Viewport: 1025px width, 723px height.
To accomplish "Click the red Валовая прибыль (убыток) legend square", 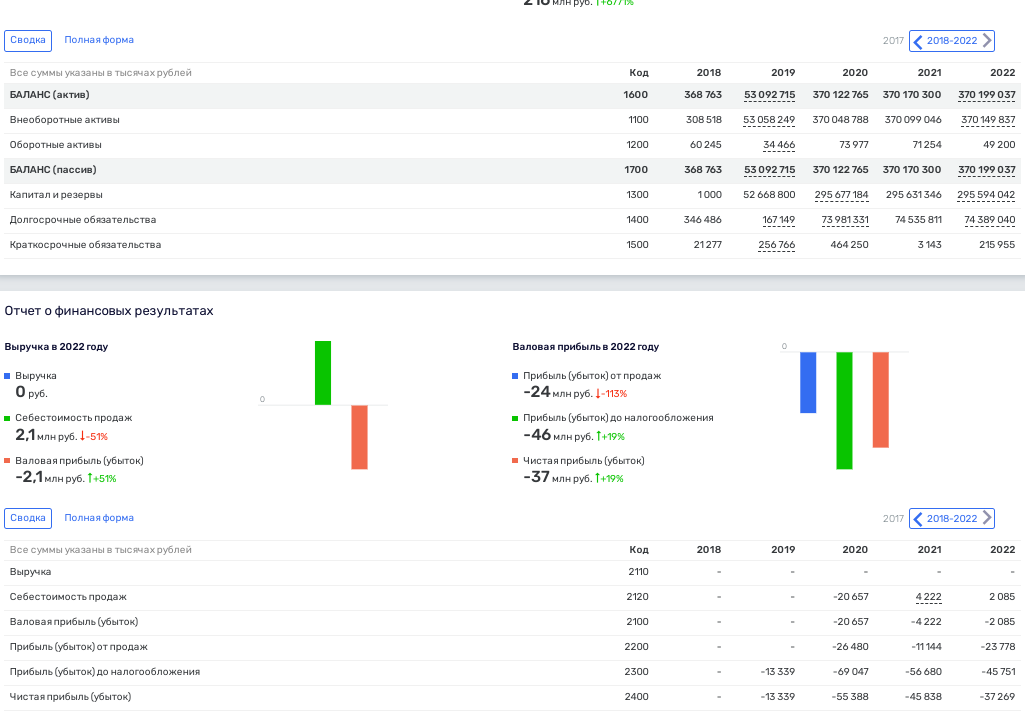I will click(x=7, y=461).
